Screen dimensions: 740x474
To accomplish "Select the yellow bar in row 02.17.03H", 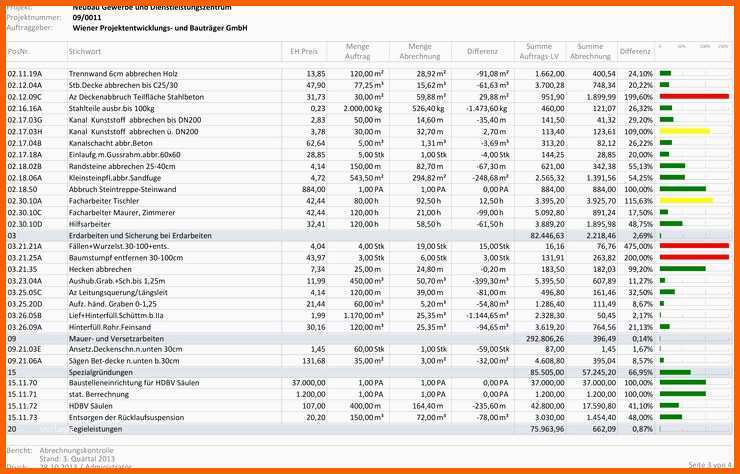I will pyautogui.click(x=685, y=131).
